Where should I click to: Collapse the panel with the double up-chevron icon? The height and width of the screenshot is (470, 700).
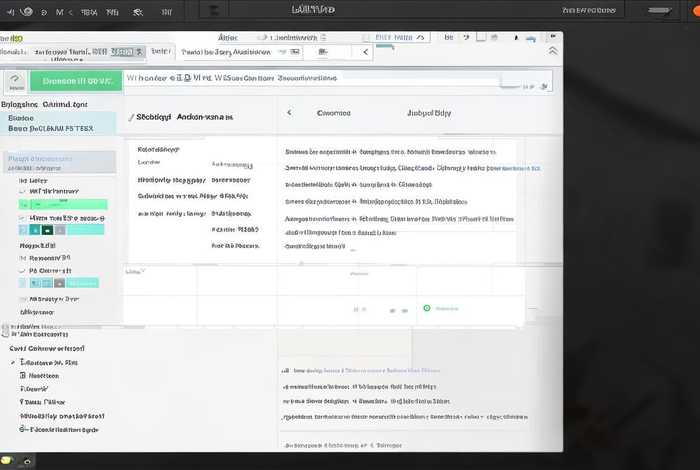pos(553,51)
